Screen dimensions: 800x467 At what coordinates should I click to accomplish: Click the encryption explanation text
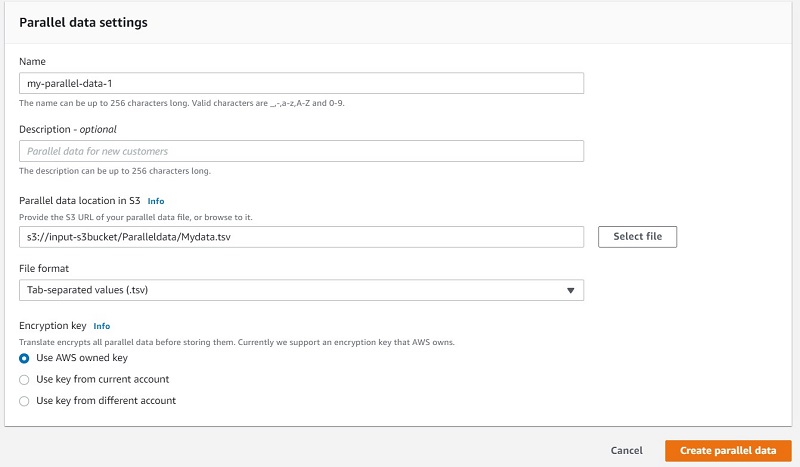tap(237, 342)
